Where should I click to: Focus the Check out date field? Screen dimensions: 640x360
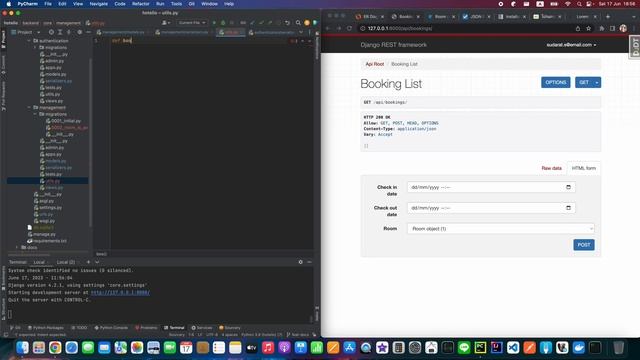(x=491, y=208)
